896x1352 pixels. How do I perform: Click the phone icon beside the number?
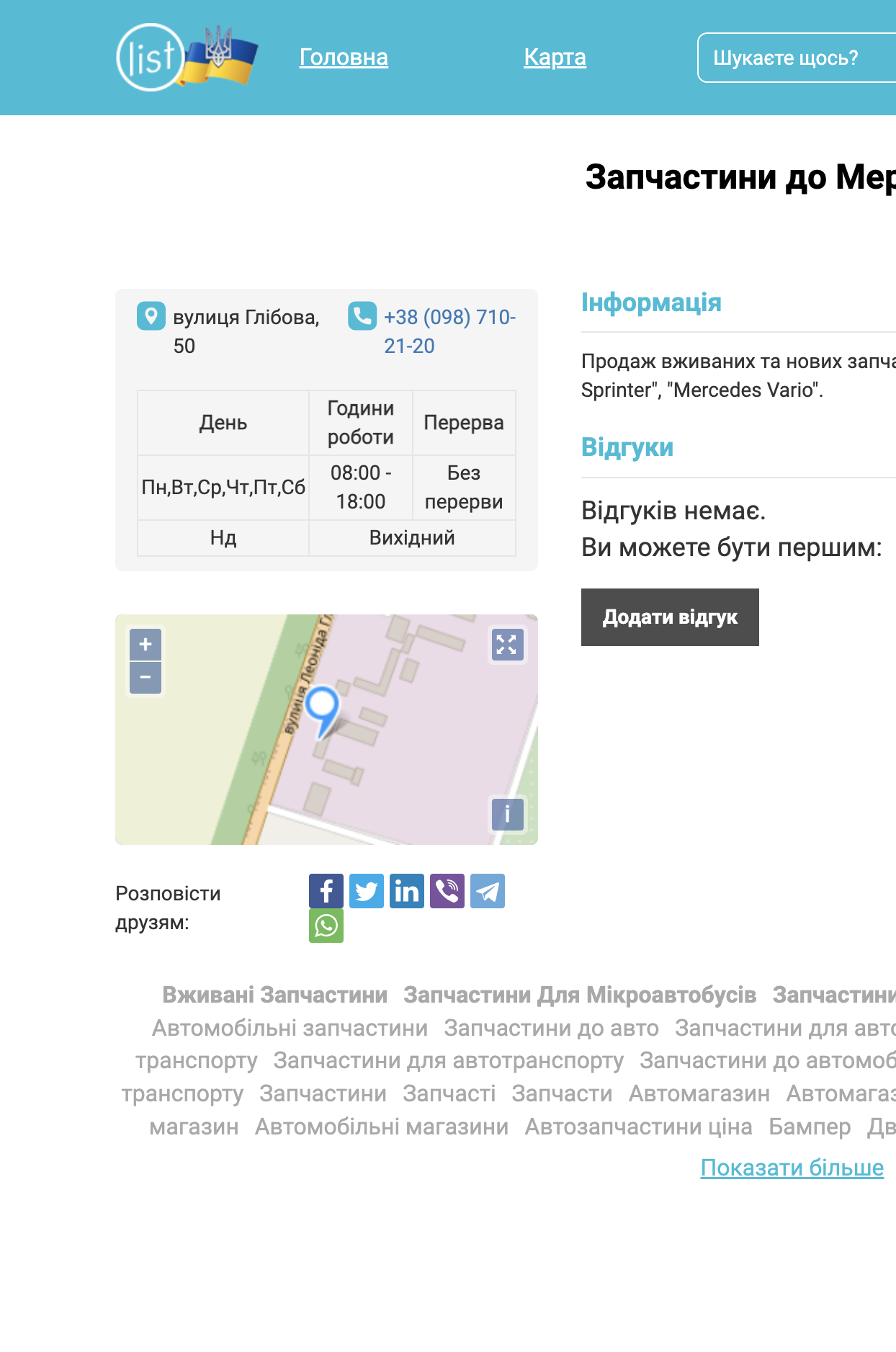[x=362, y=315]
